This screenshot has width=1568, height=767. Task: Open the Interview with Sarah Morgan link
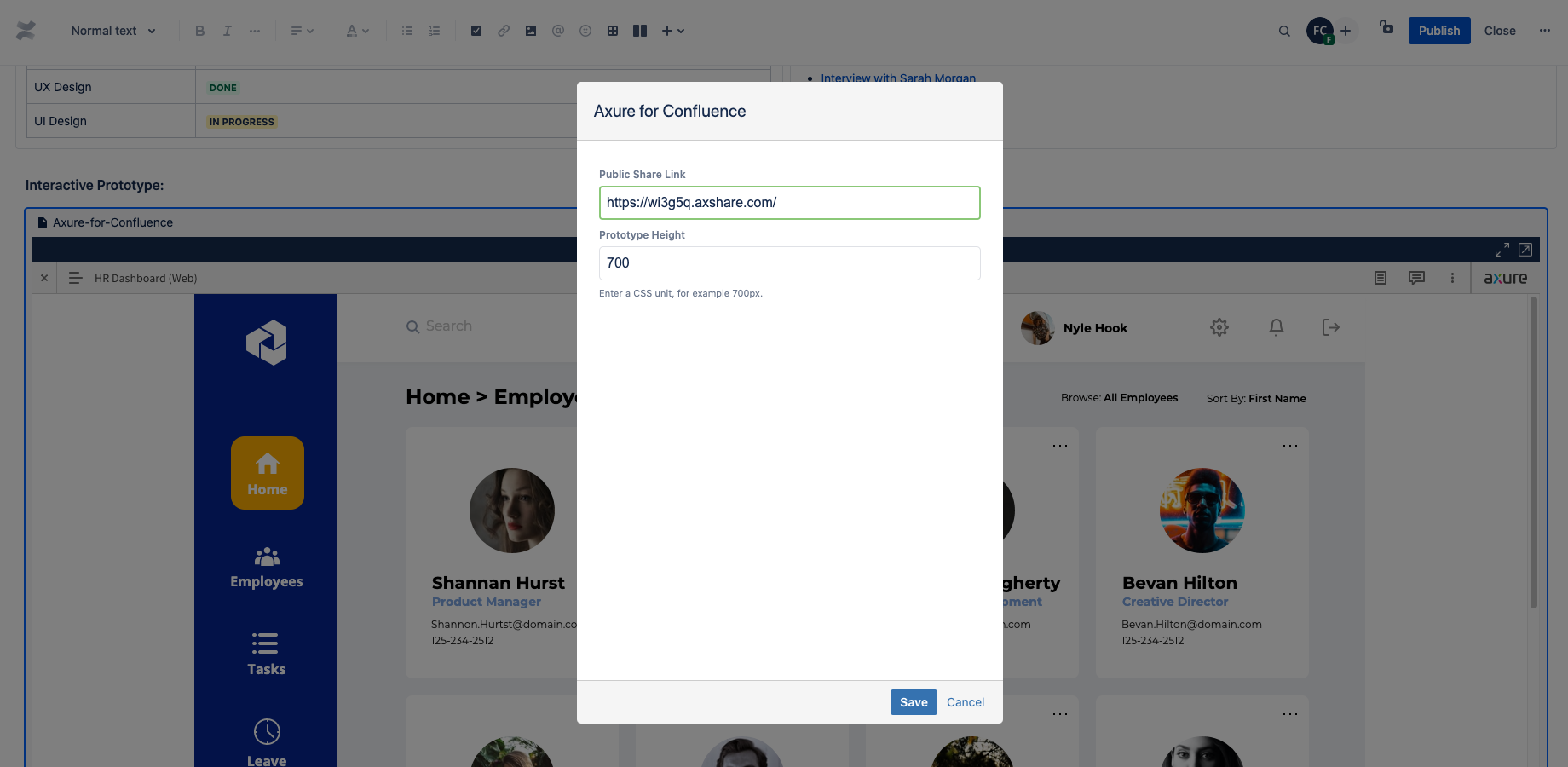(898, 78)
